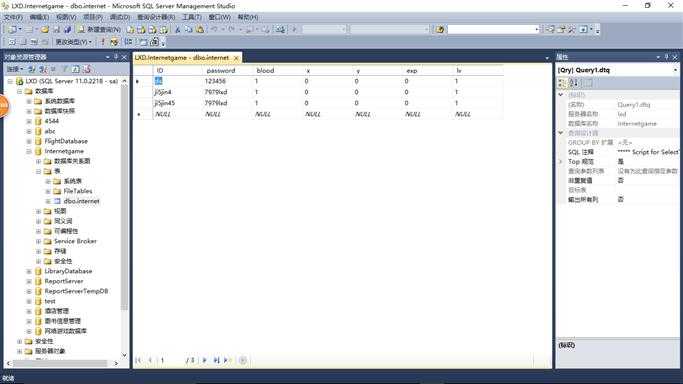This screenshot has height=384, width=683.
Task: Click the Add Group By icon in designer toolbar
Action: [x=128, y=42]
